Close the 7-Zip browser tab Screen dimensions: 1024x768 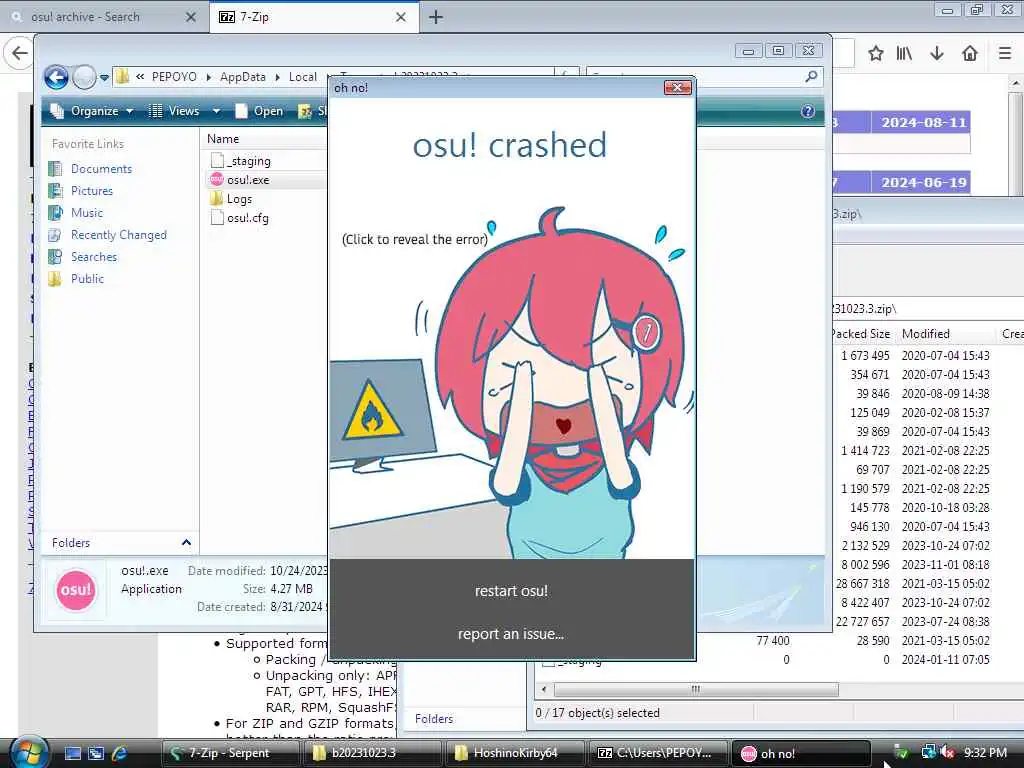(401, 17)
